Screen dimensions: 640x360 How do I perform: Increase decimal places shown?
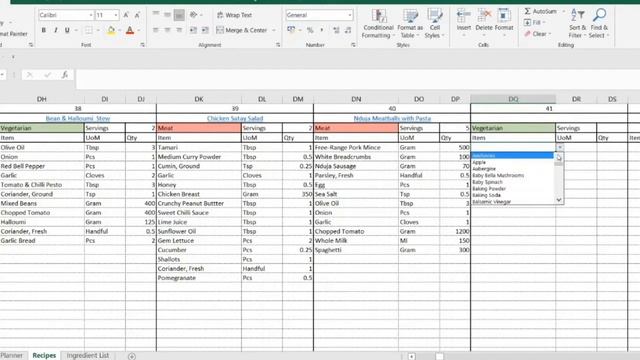(336, 30)
